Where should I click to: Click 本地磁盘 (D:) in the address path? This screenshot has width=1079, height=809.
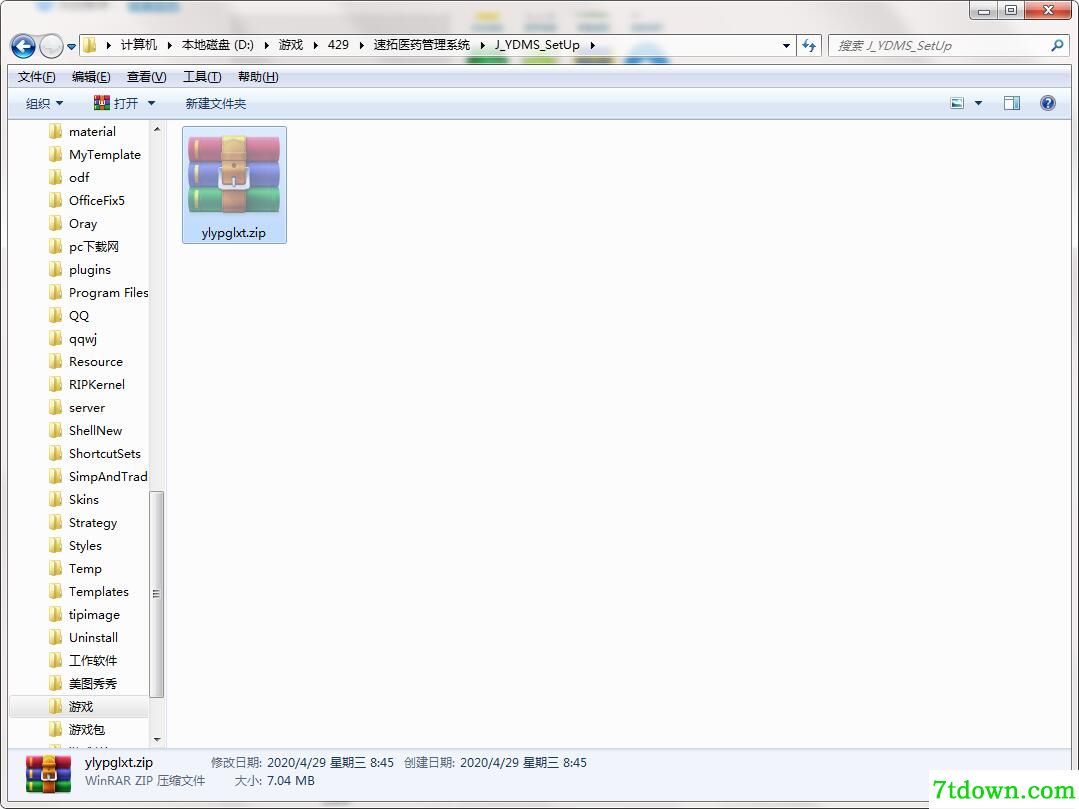[217, 45]
